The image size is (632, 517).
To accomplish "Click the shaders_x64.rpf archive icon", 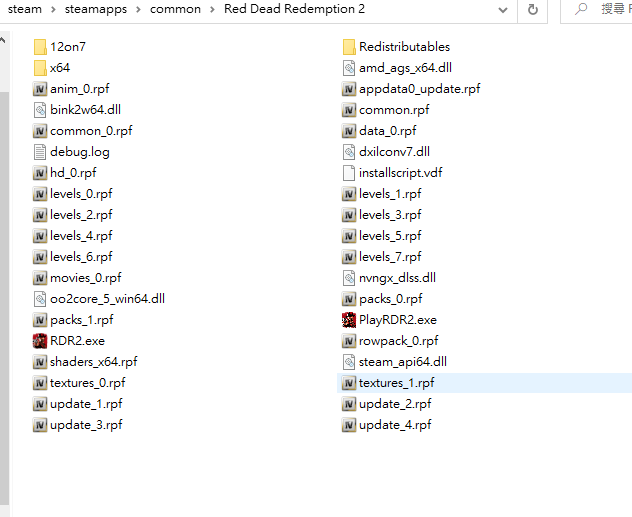I will pyautogui.click(x=40, y=362).
